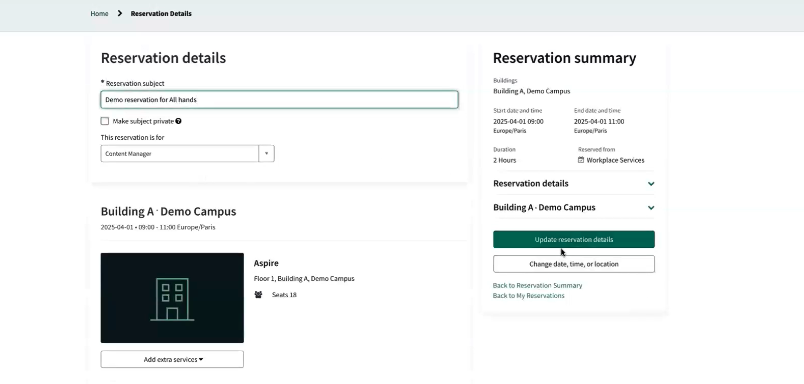Click the help icon beside Make subject private

pos(178,122)
